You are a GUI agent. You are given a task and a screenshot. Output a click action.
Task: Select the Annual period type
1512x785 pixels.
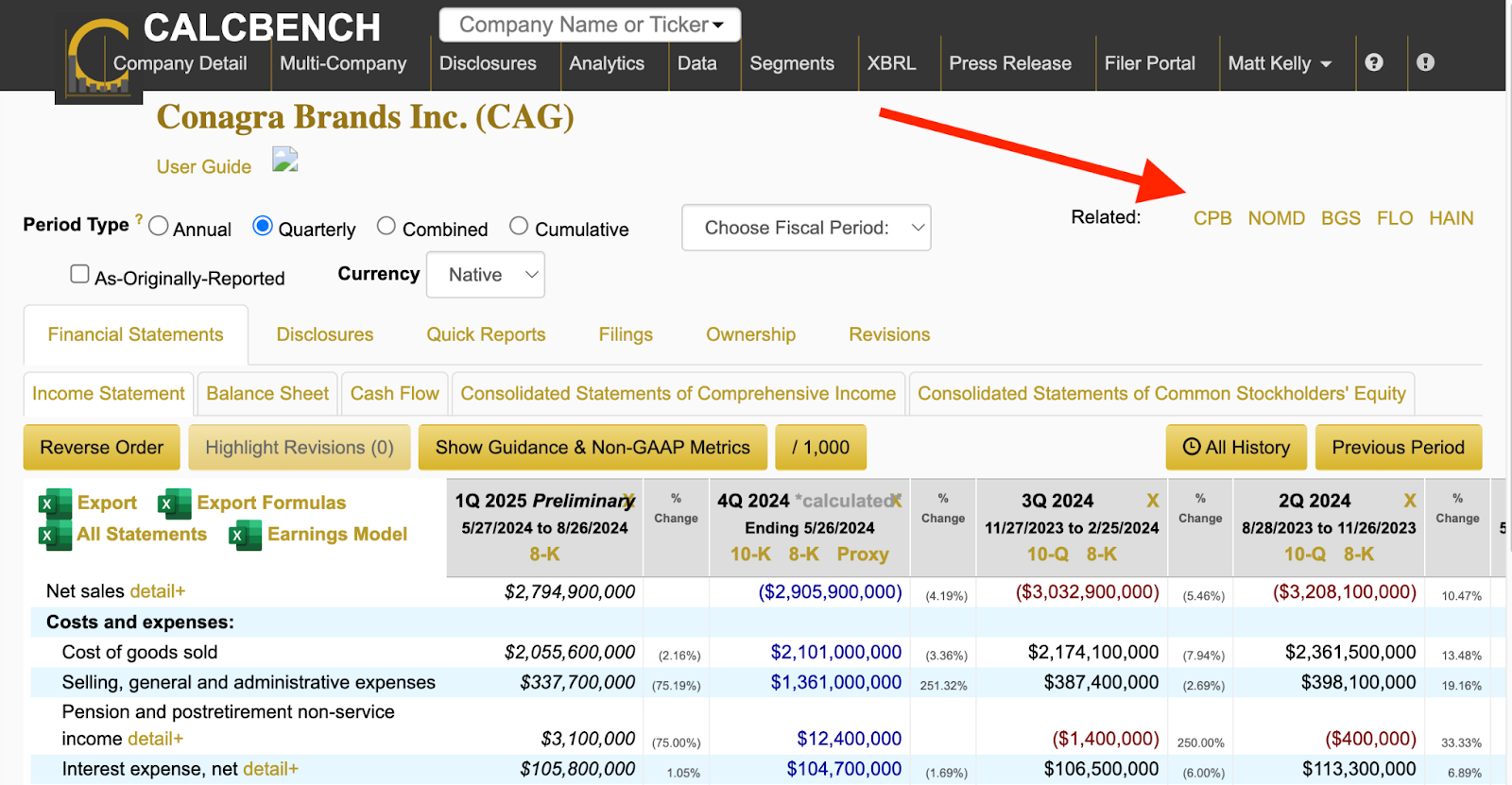pos(159,226)
